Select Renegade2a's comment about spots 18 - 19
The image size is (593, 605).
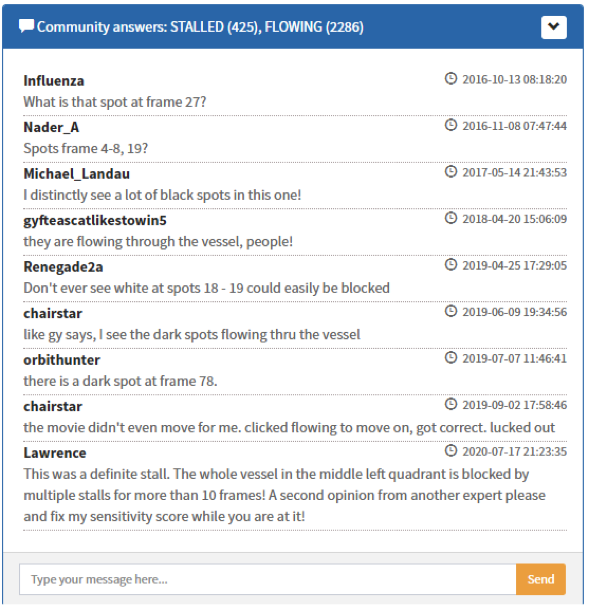click(206, 288)
